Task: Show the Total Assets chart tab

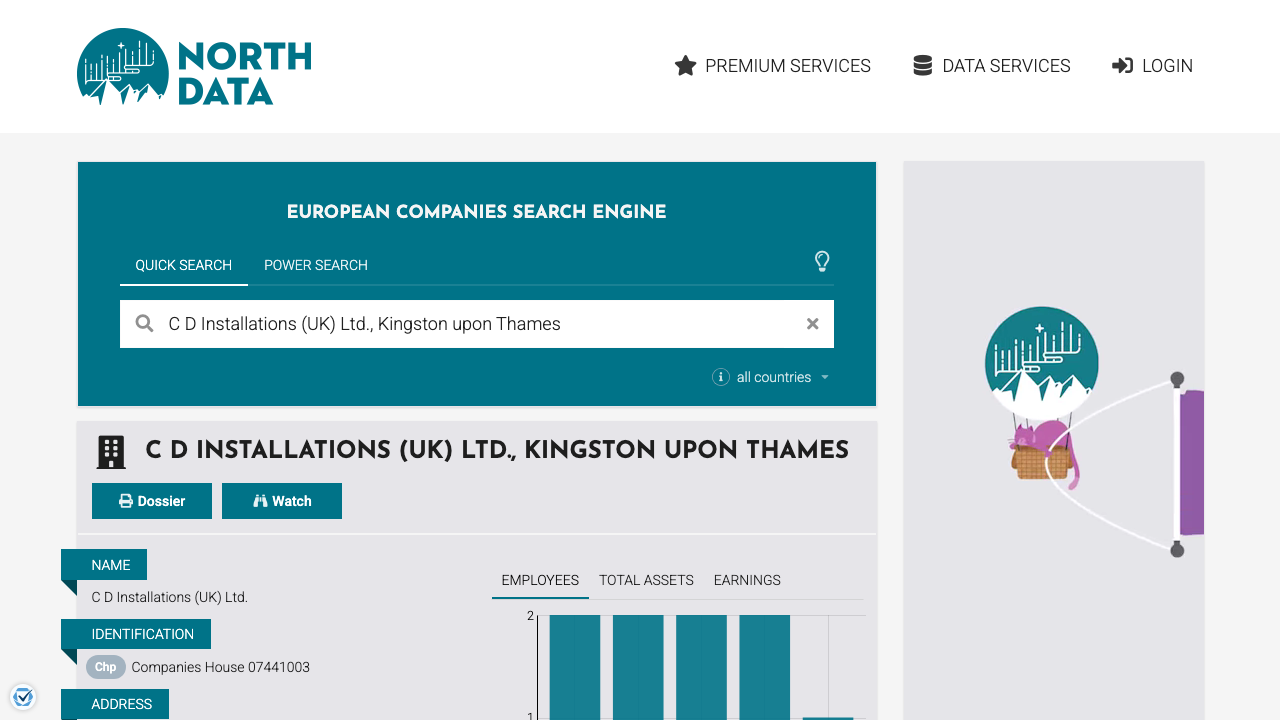Action: (x=646, y=580)
